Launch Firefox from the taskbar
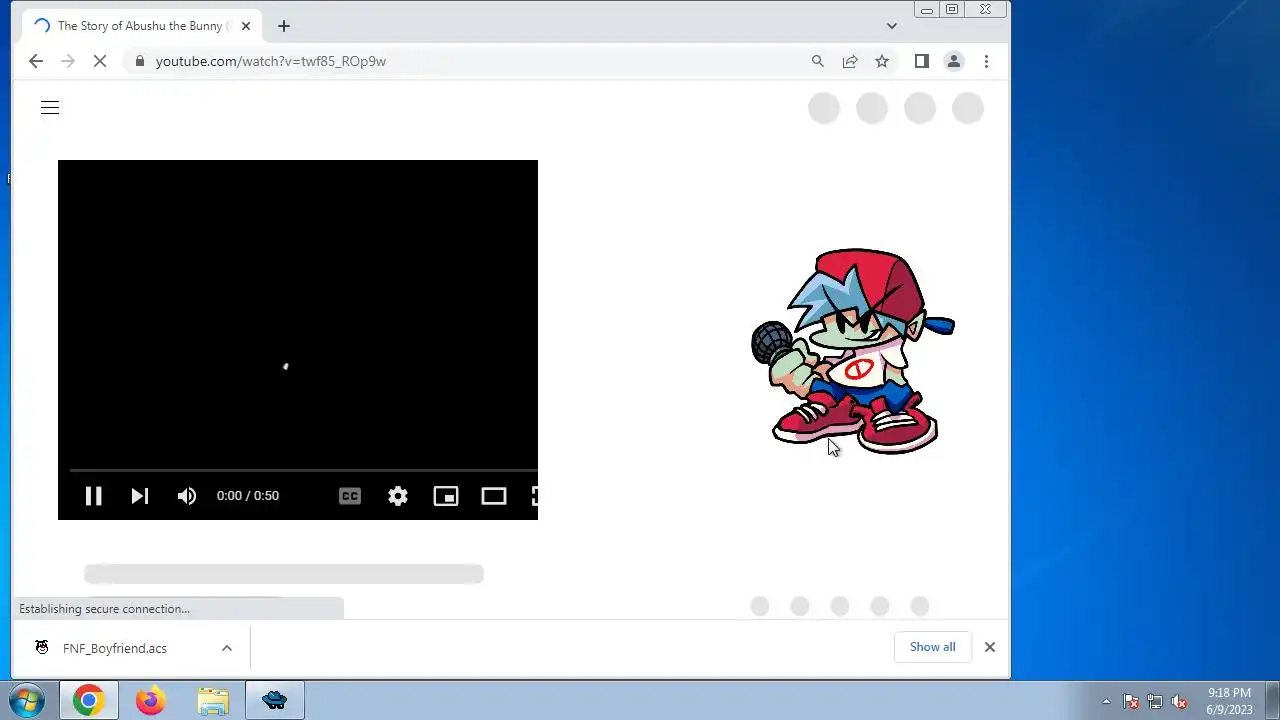Screen dimensions: 1280x720 [x=151, y=701]
